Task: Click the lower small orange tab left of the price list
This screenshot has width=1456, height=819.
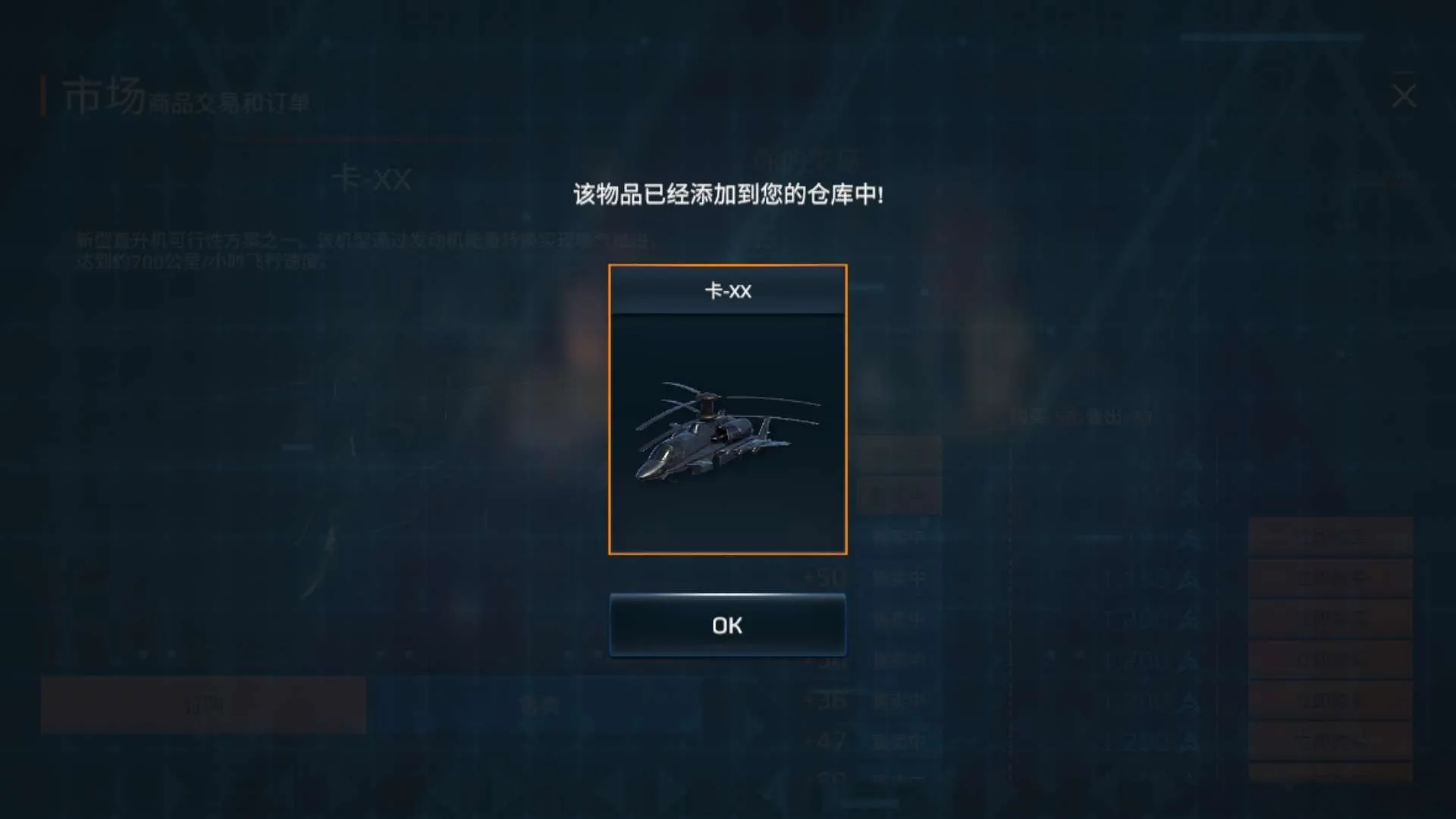Action: pyautogui.click(x=899, y=494)
